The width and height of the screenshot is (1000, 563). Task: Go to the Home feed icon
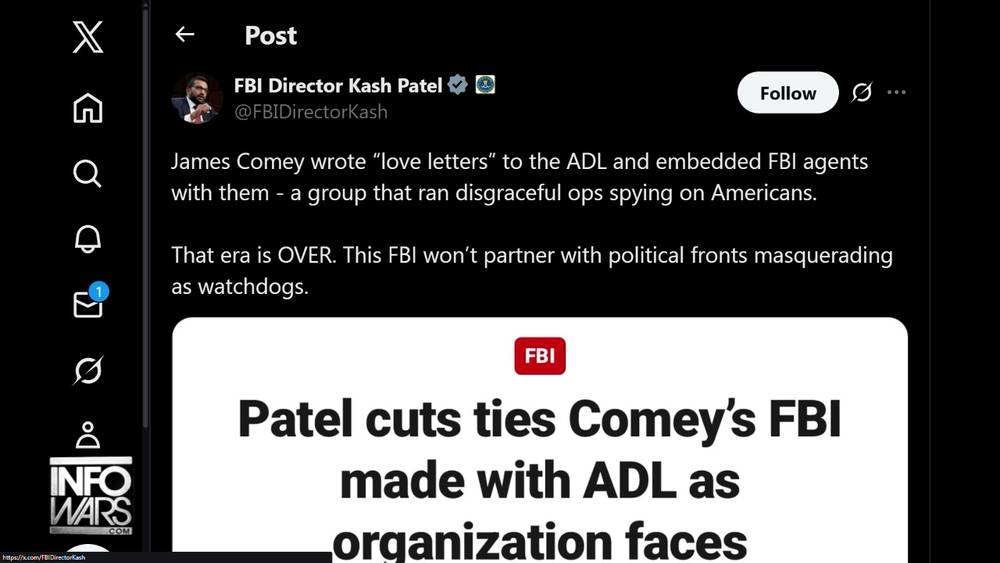[x=87, y=107]
